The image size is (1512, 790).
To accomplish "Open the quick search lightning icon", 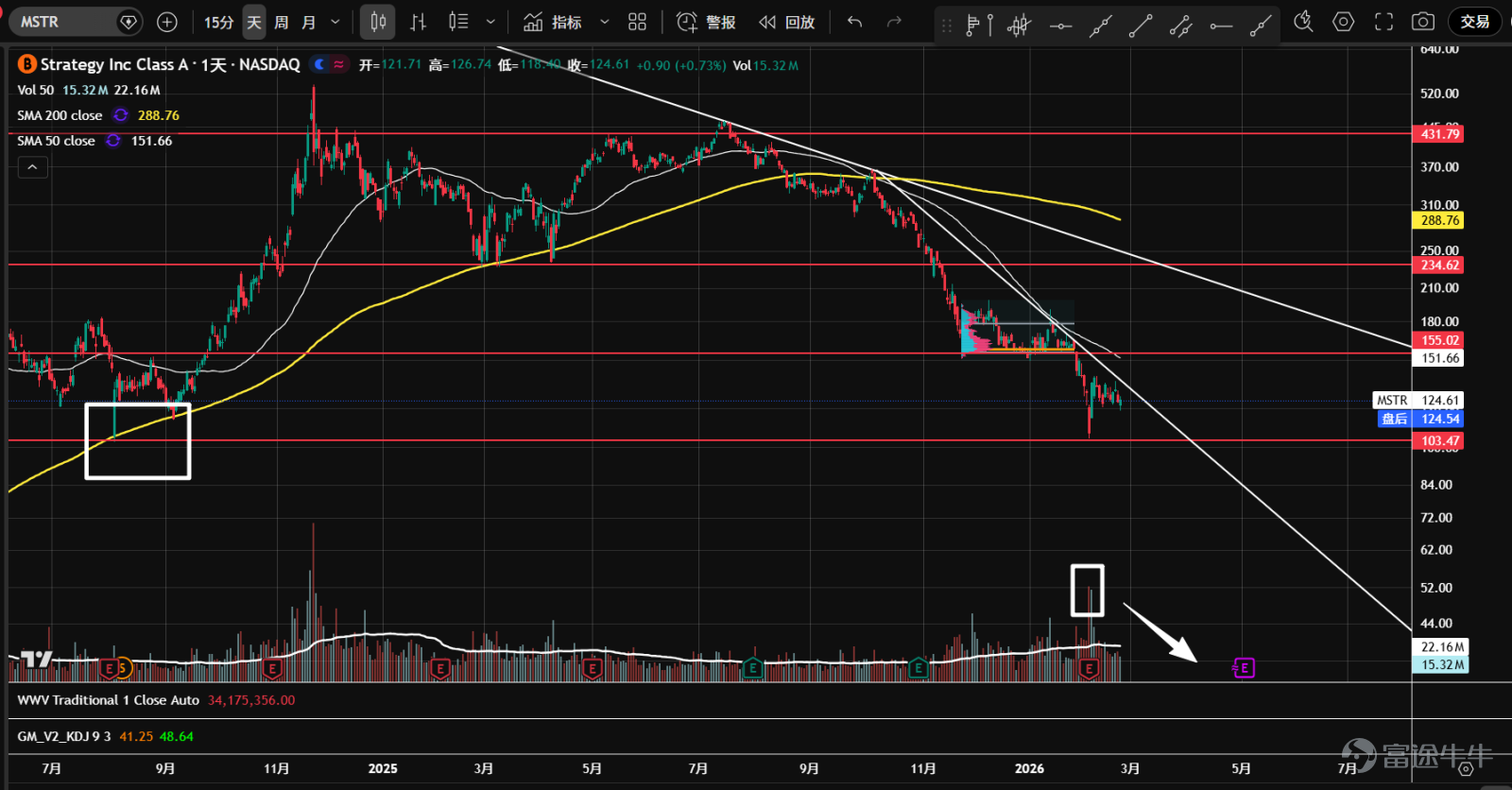I will click(x=1303, y=22).
